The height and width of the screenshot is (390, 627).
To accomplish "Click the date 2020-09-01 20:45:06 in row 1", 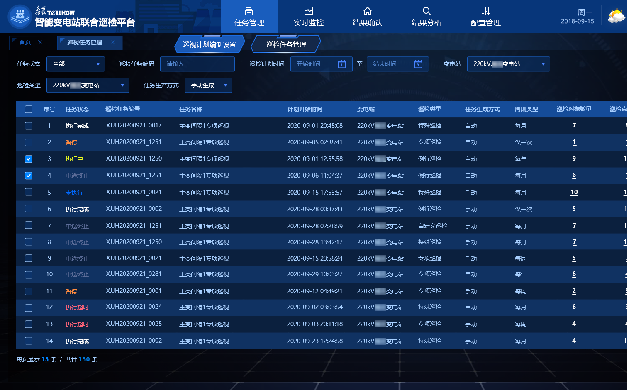I will coord(315,126).
